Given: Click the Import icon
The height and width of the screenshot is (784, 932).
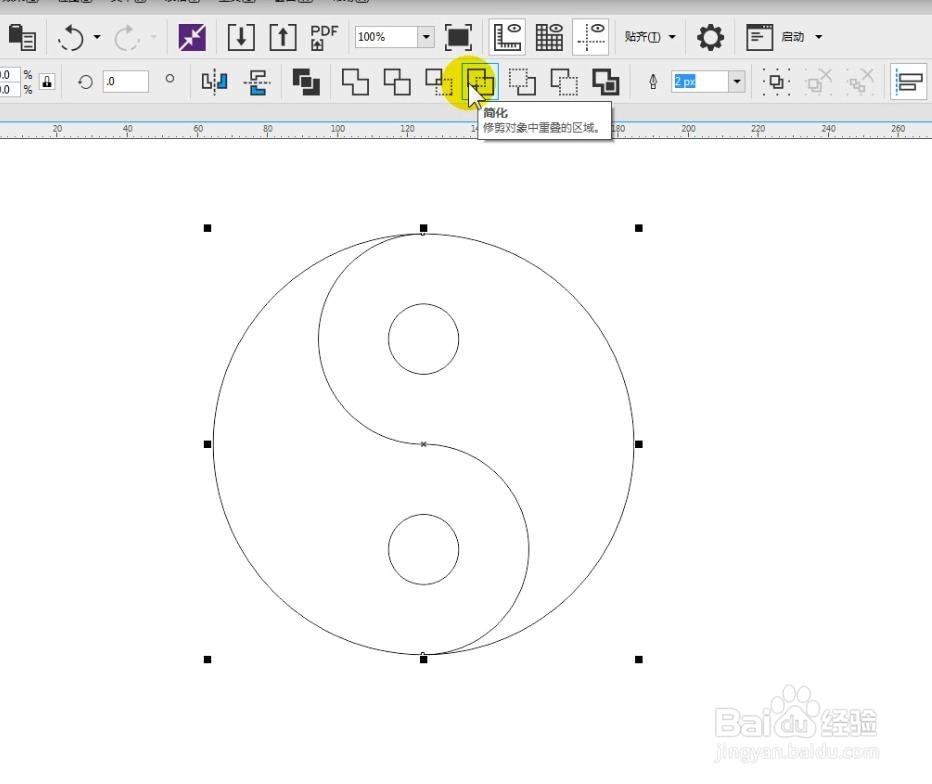Looking at the screenshot, I should 241,37.
